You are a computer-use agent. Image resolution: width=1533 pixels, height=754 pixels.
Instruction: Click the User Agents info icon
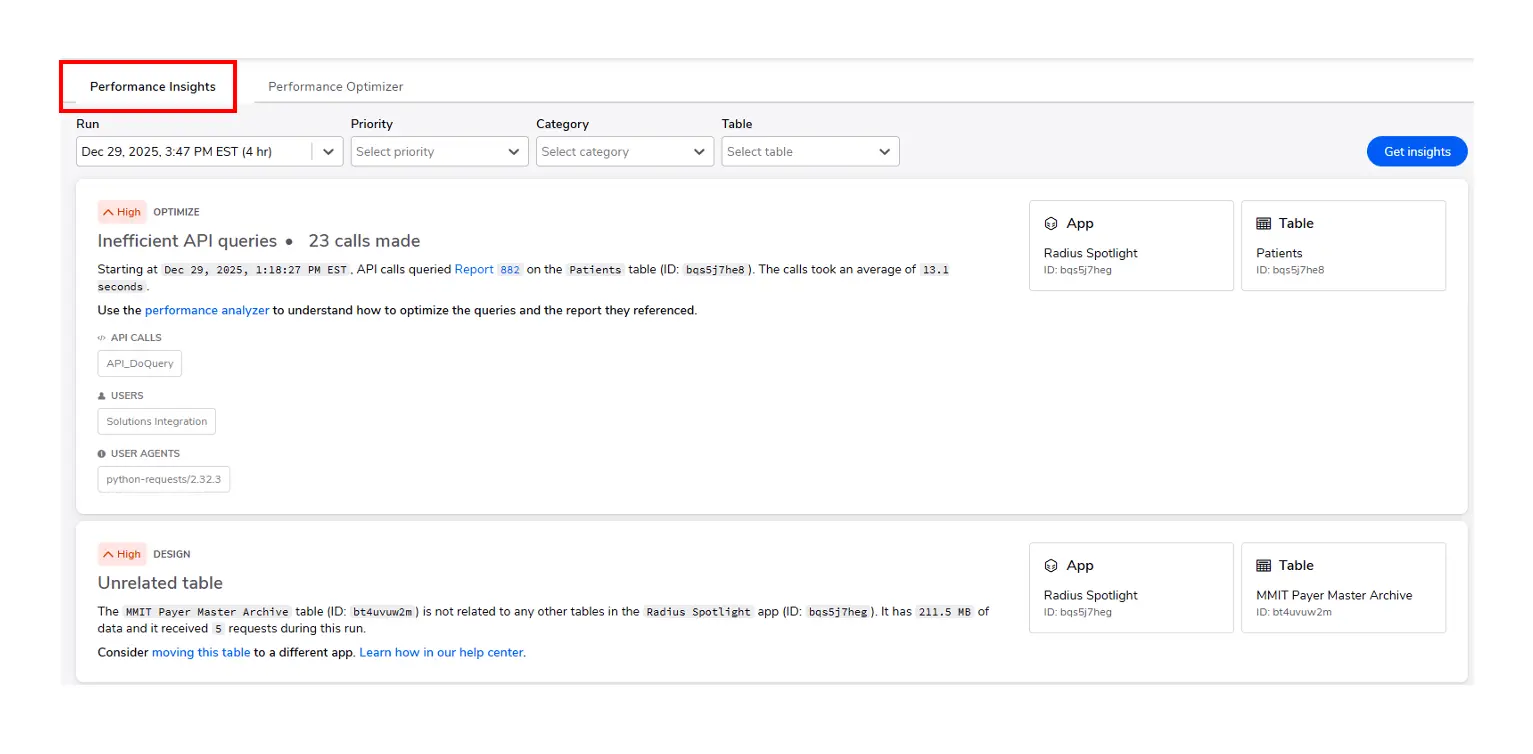pyautogui.click(x=101, y=454)
